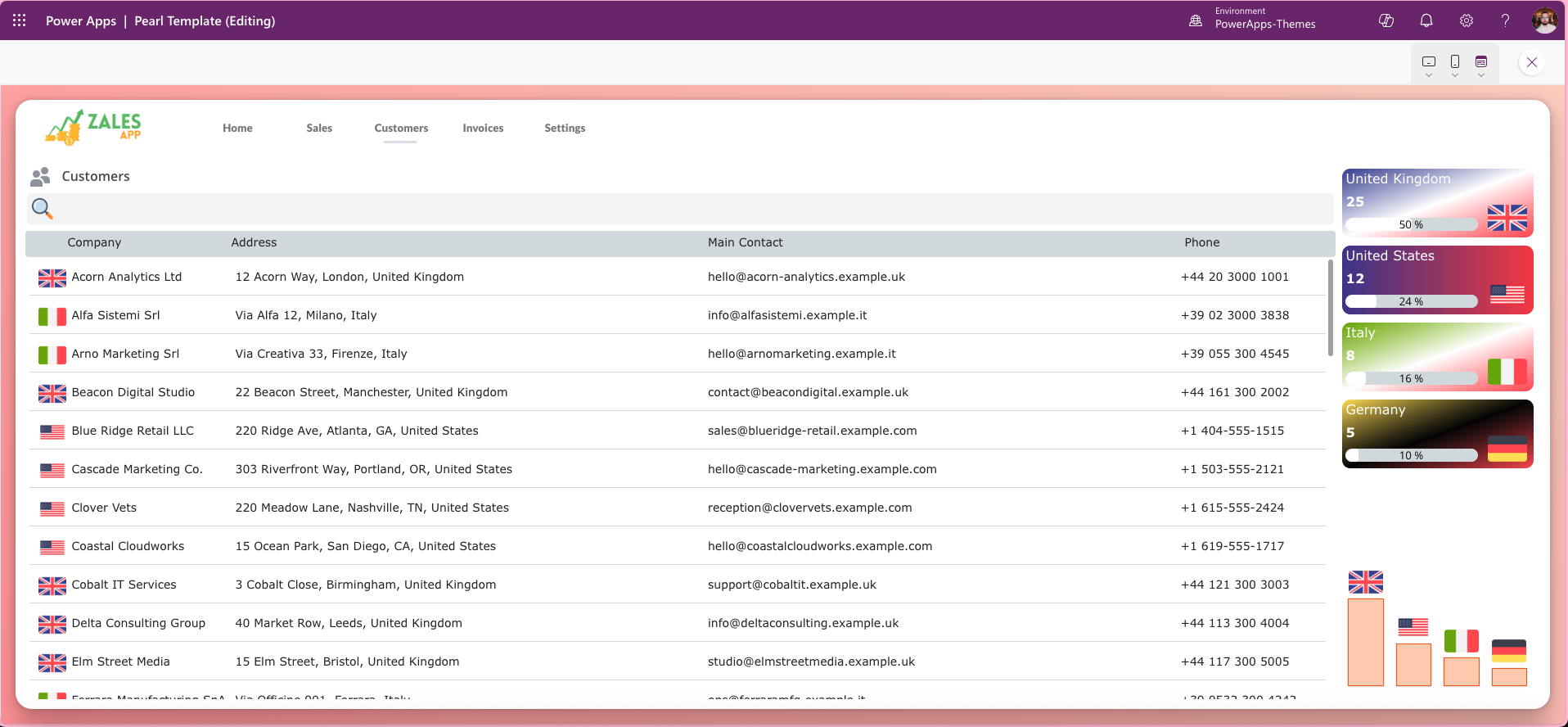Open the user account avatar menu
Viewport: 1568px width, 727px height.
coord(1544,20)
